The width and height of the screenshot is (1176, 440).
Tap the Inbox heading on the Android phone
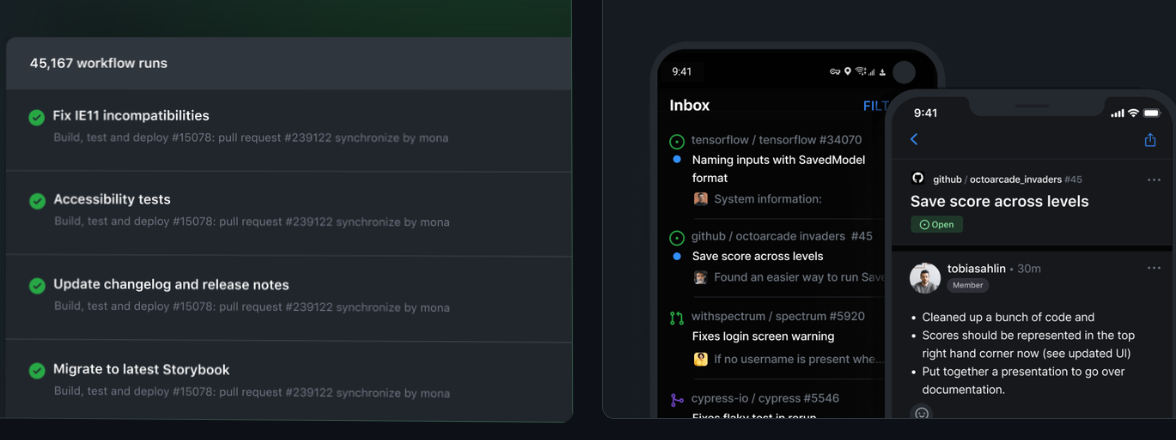(x=689, y=106)
